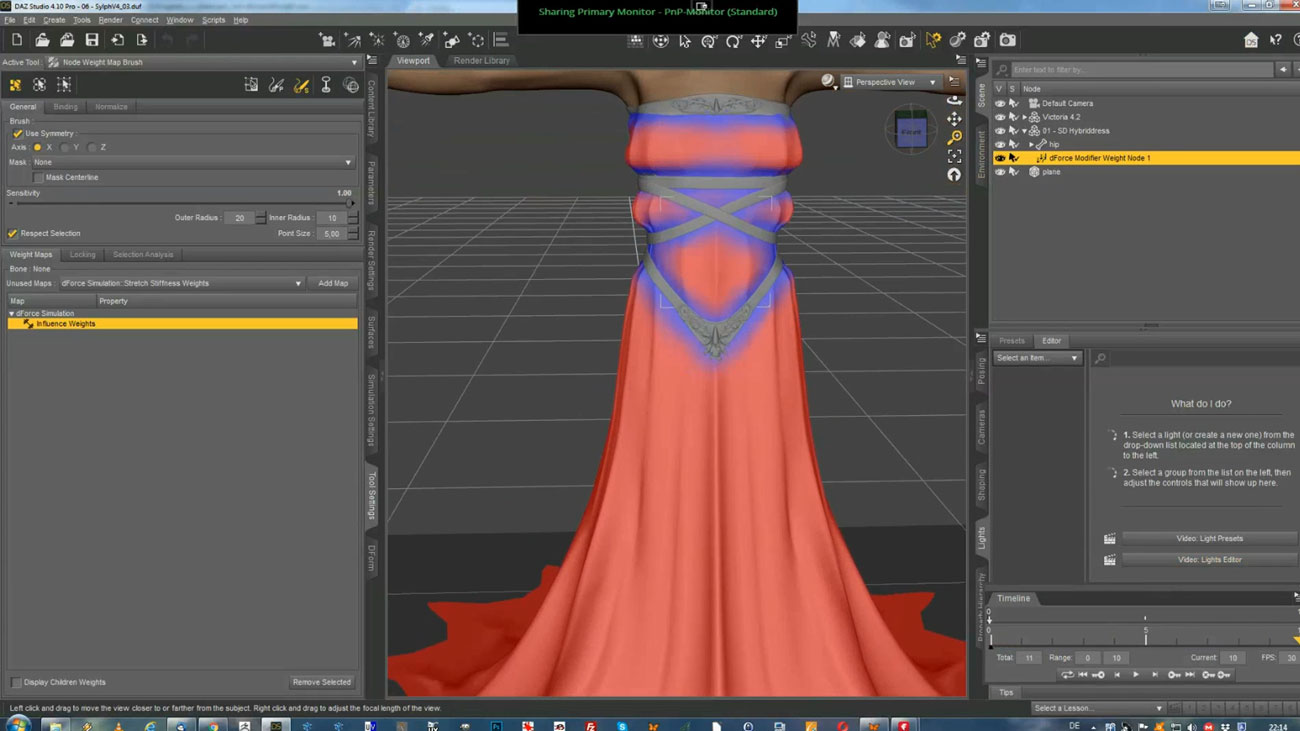Click the viewport Pan arrows icon
This screenshot has height=731, width=1300.
(954, 118)
